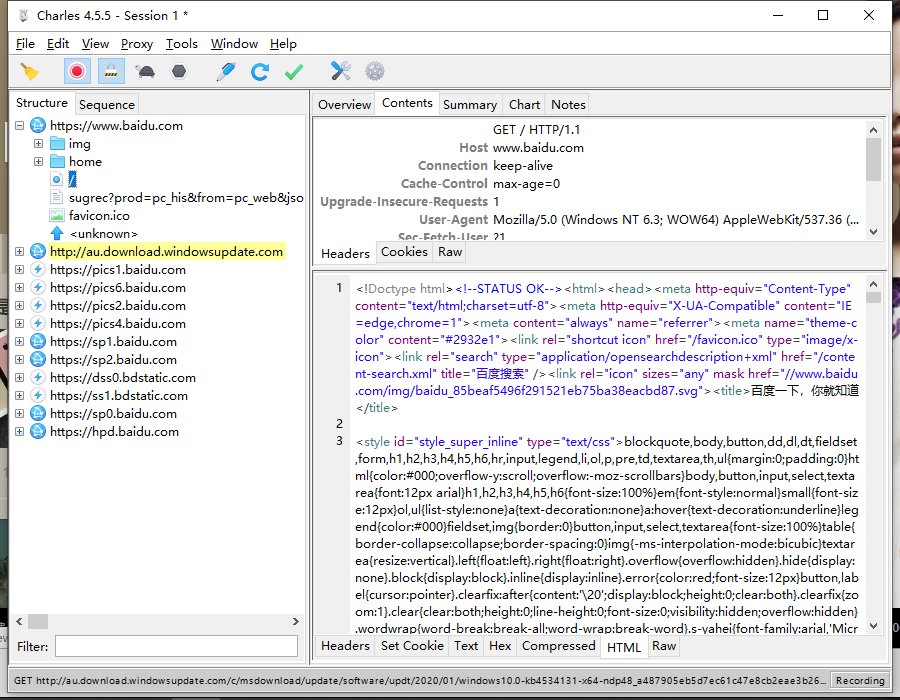Expand the dss0.bdstatic.com node

coord(20,378)
